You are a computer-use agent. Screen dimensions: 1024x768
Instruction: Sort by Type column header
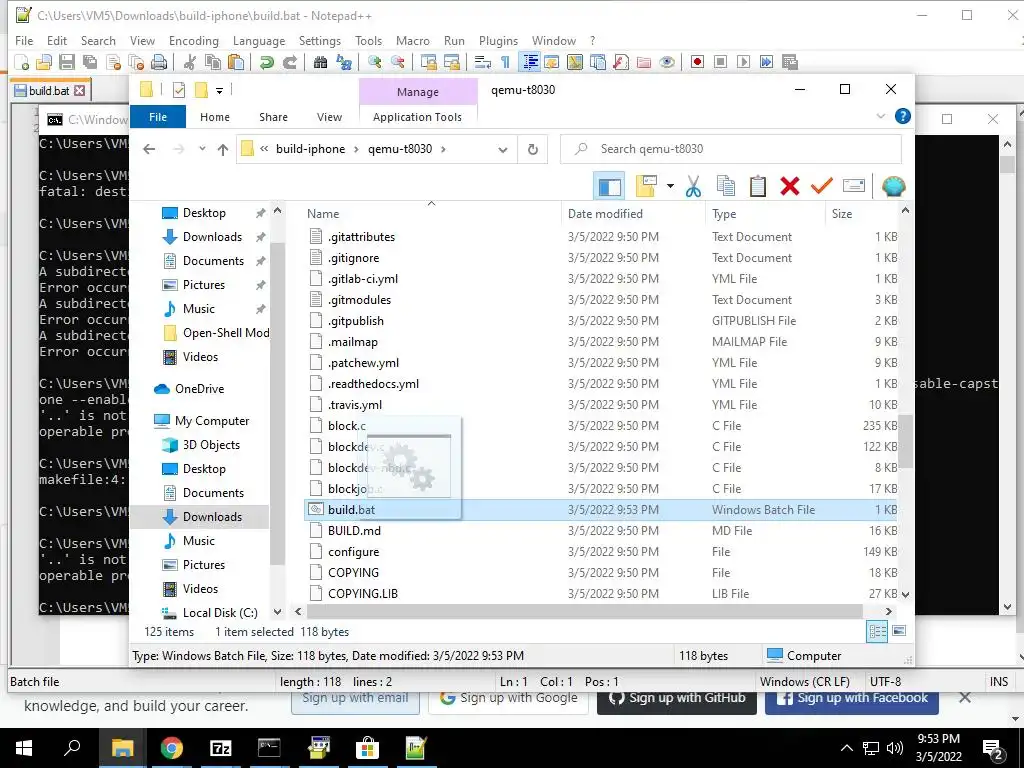[x=724, y=214]
